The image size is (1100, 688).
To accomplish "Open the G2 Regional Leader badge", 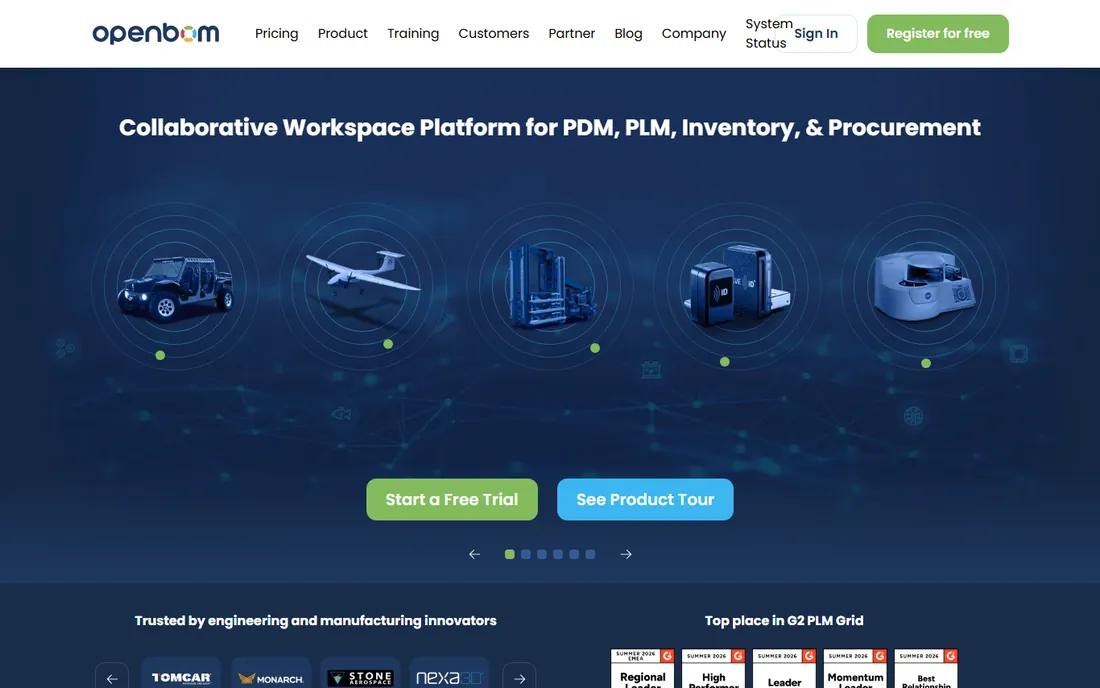I will tap(643, 668).
